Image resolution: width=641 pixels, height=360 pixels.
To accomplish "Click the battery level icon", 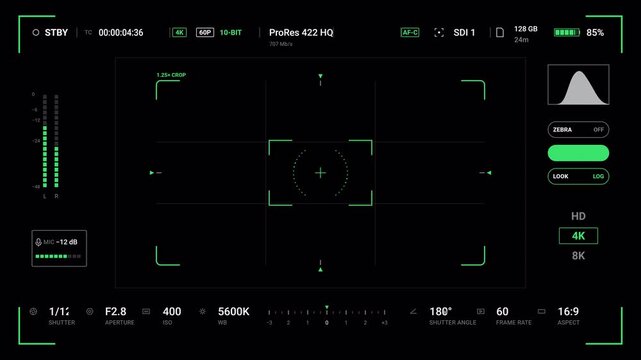I will 567,32.
